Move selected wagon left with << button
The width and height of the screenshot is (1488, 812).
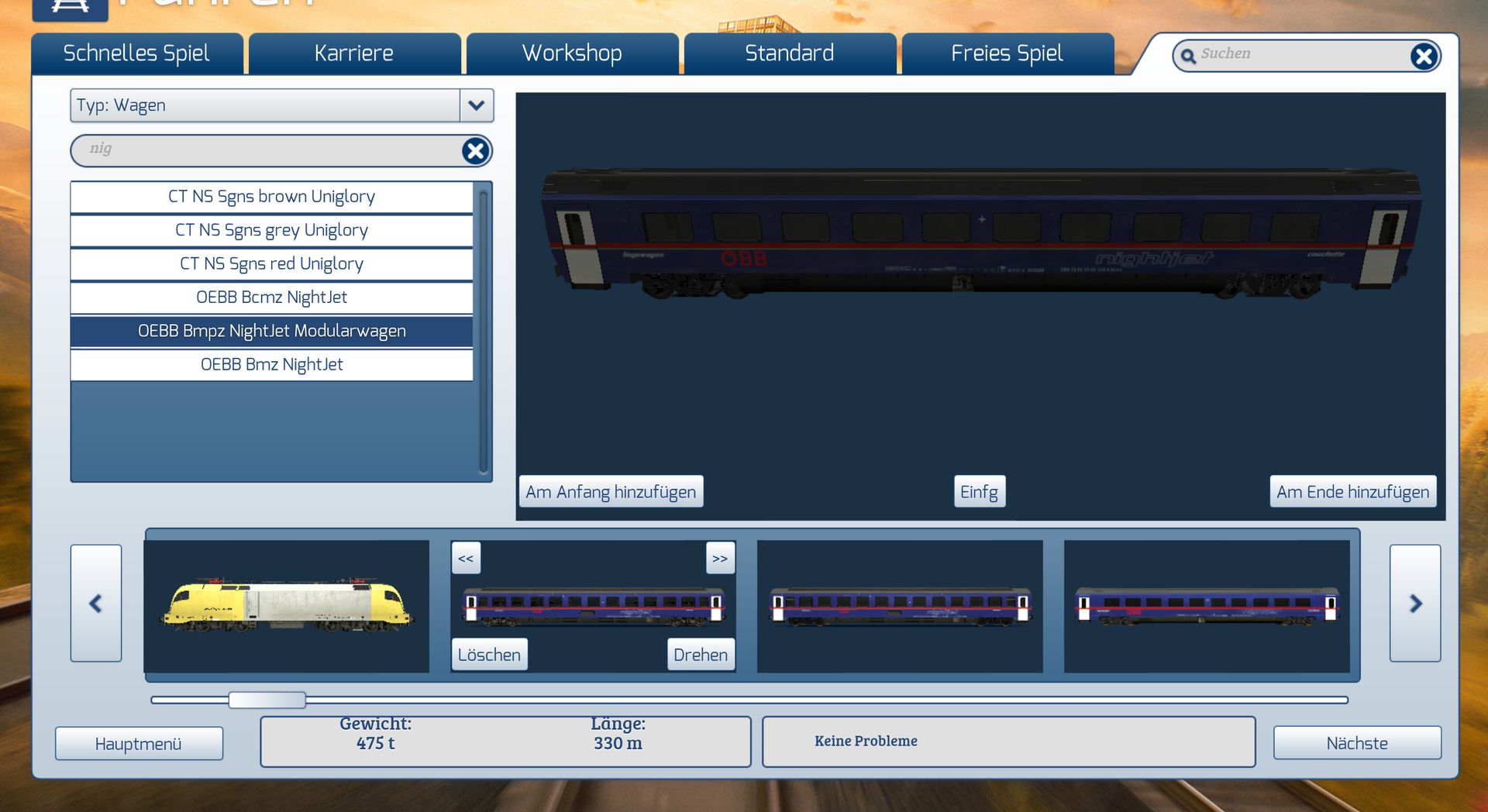point(466,558)
